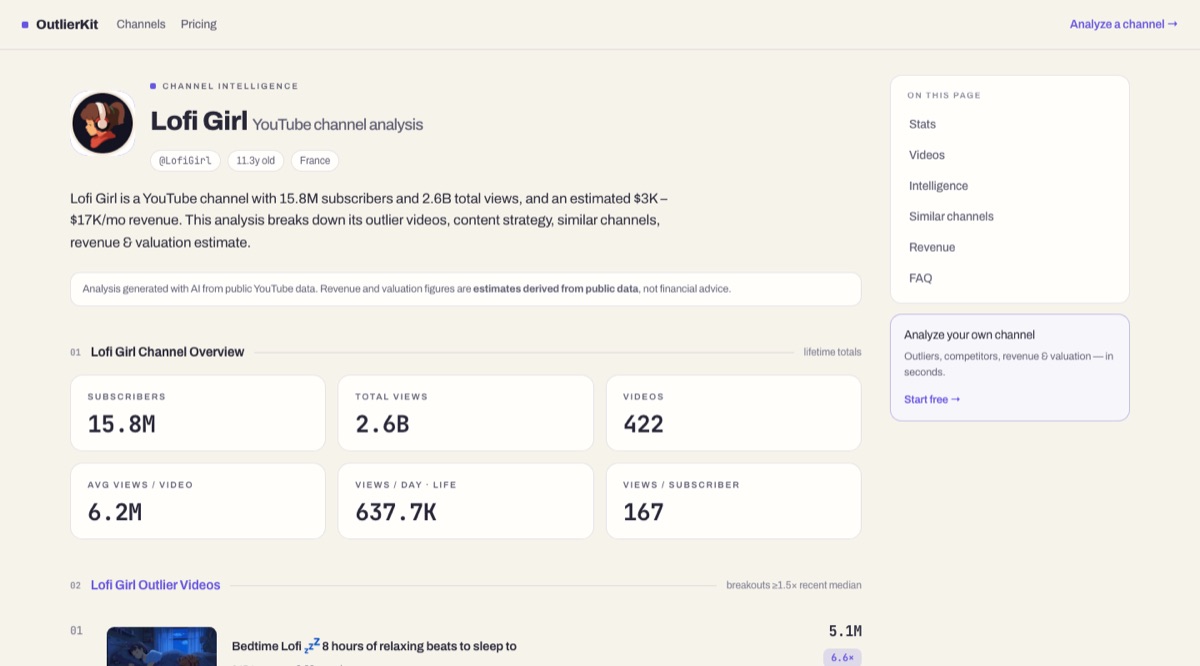The width and height of the screenshot is (1200, 666).
Task: Click the 'Lofi Girl' page title
Action: [199, 121]
